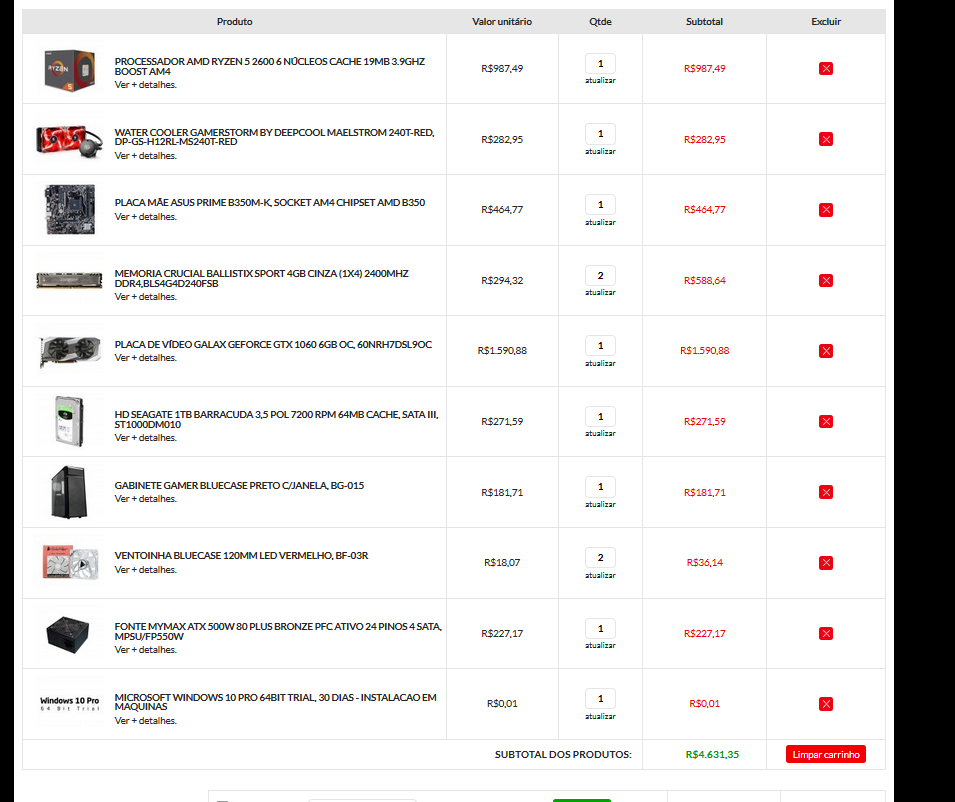Screen dimensions: 955x802
Task: Open the Galax video card thumbnail
Action: (69, 351)
